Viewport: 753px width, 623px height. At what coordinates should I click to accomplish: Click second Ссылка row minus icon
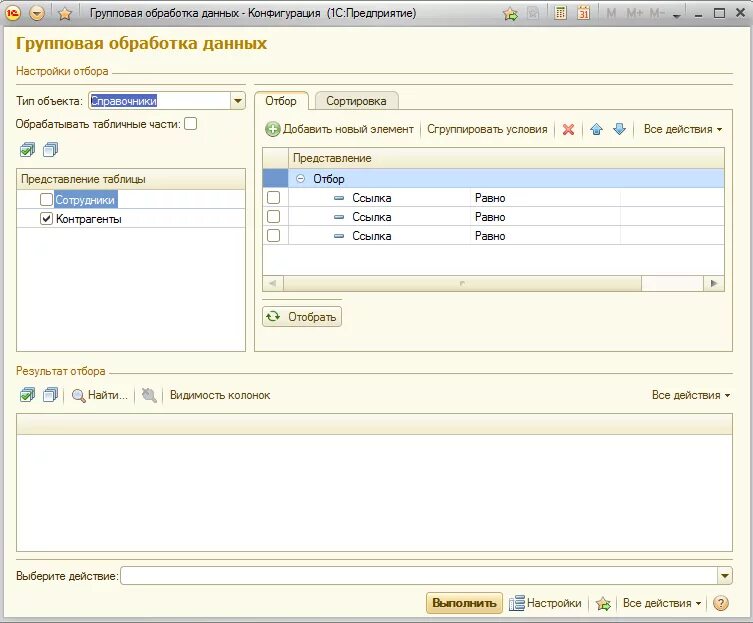pos(339,217)
